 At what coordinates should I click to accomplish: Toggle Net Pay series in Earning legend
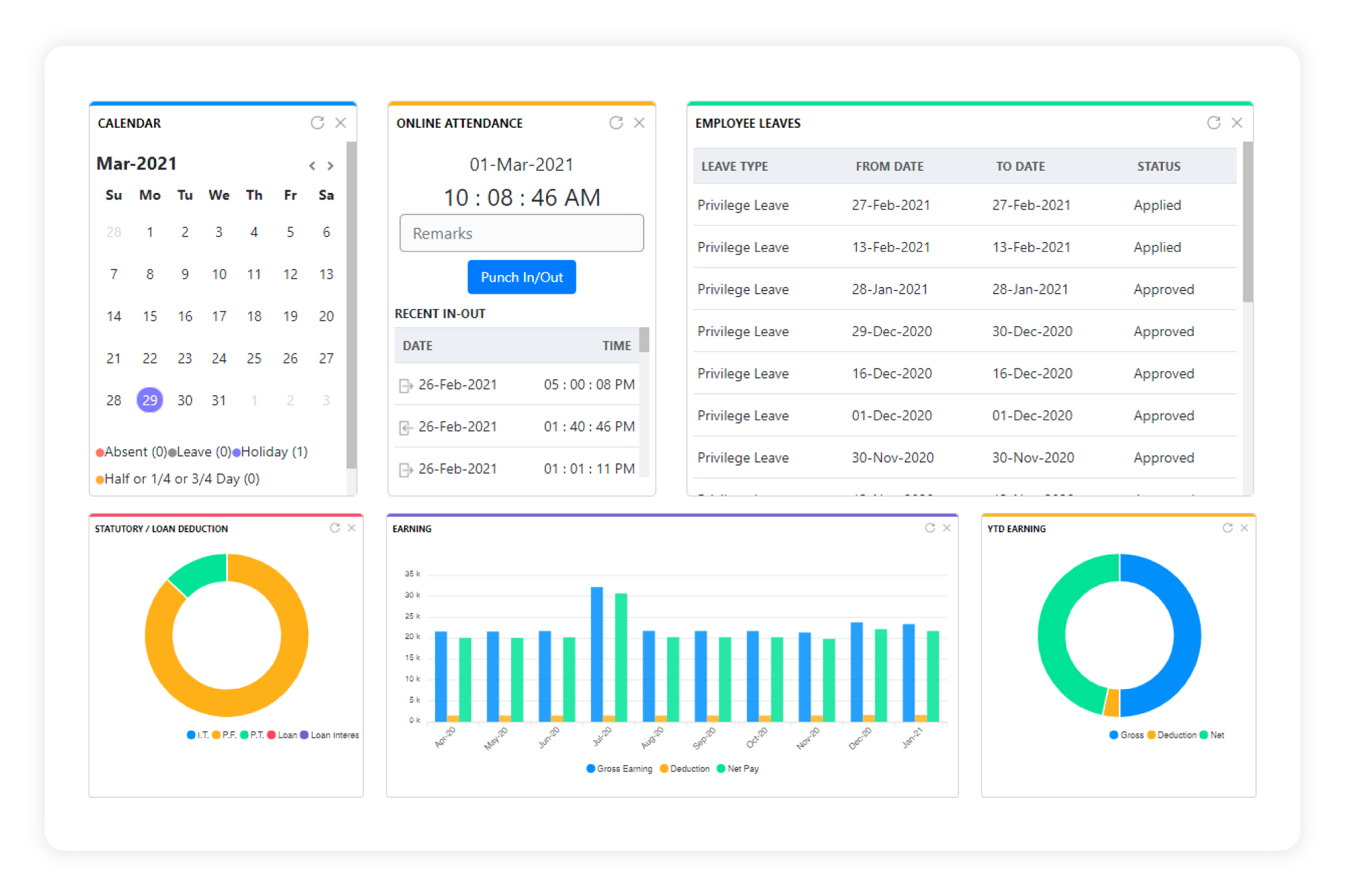738,768
